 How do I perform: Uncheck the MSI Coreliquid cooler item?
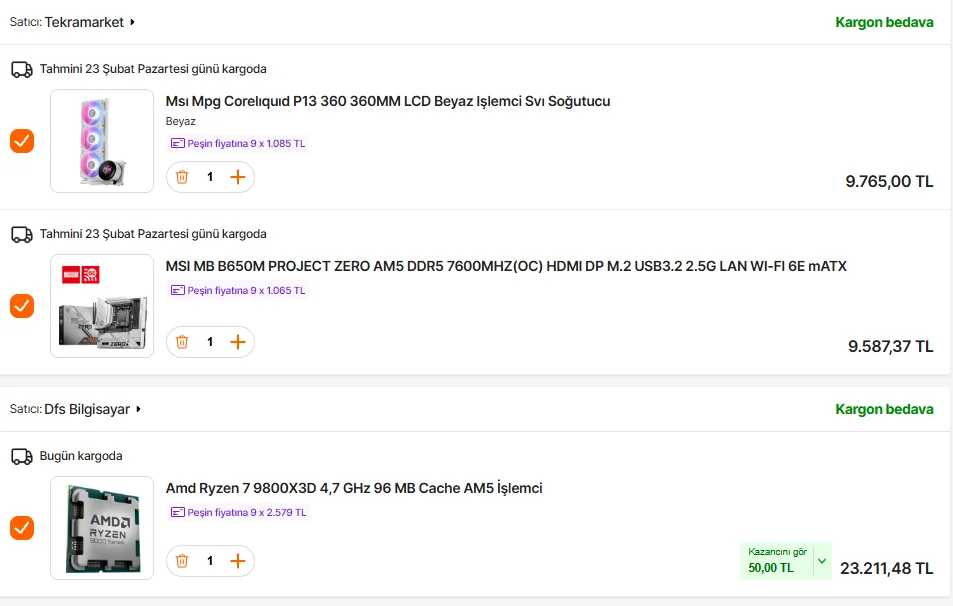point(22,141)
